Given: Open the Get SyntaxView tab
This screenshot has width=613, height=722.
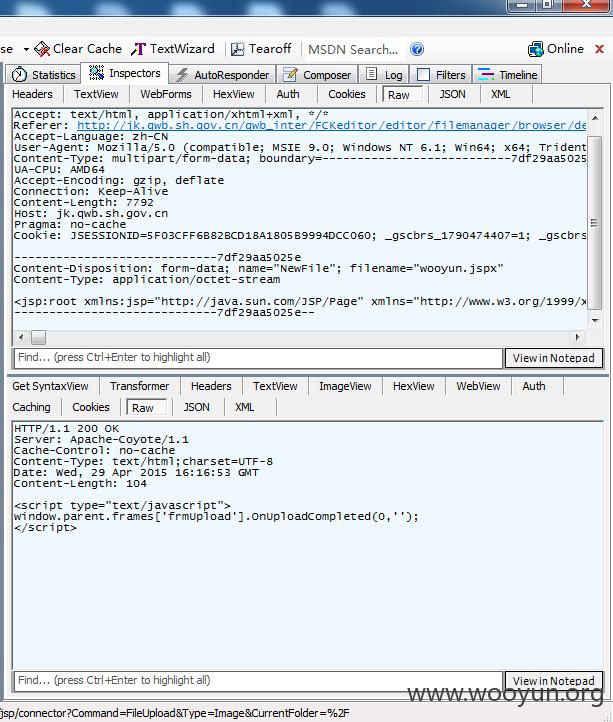Looking at the screenshot, I should (50, 386).
